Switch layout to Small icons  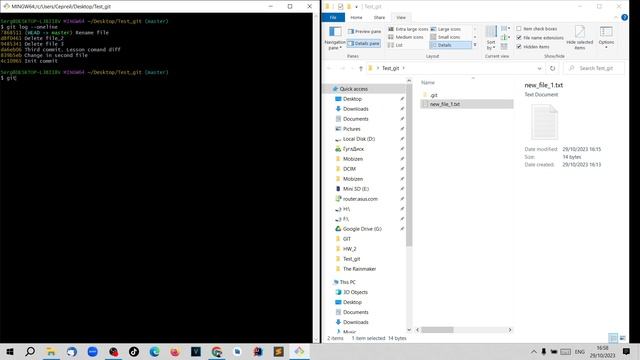(x=445, y=37)
